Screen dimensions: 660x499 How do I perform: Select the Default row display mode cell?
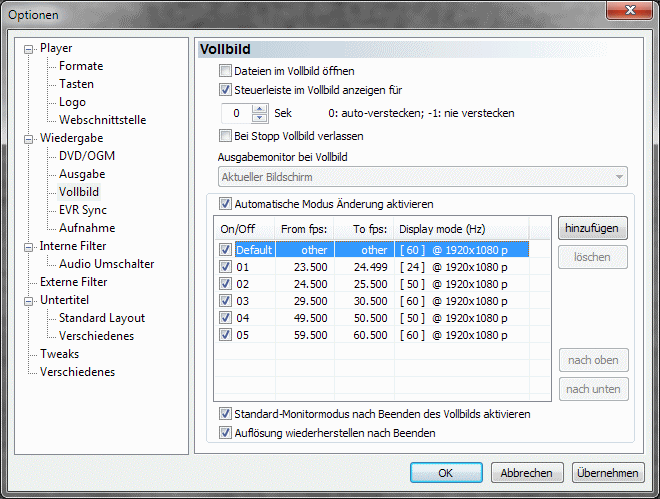tap(461, 250)
